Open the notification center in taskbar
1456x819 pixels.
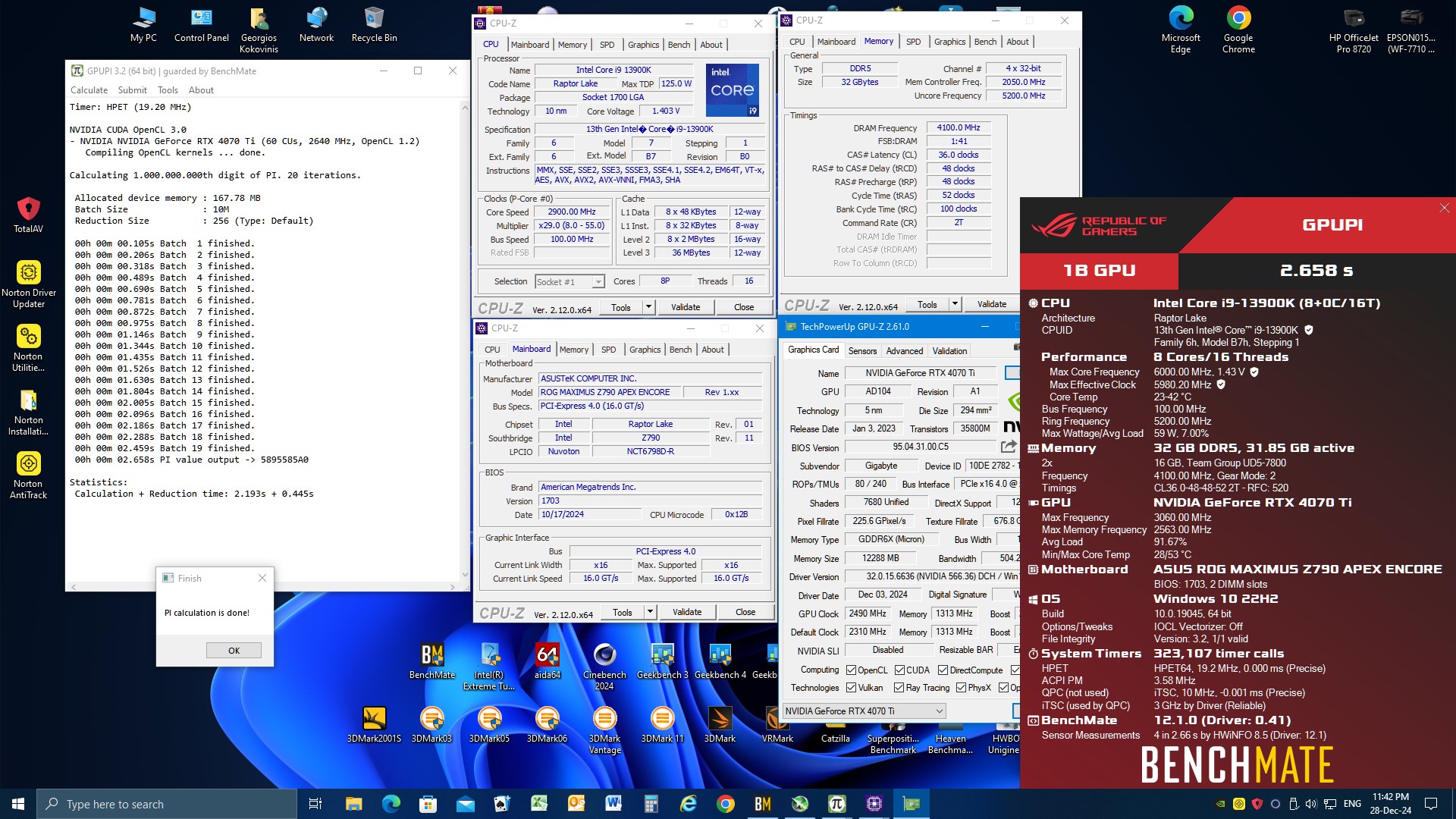(x=1431, y=804)
